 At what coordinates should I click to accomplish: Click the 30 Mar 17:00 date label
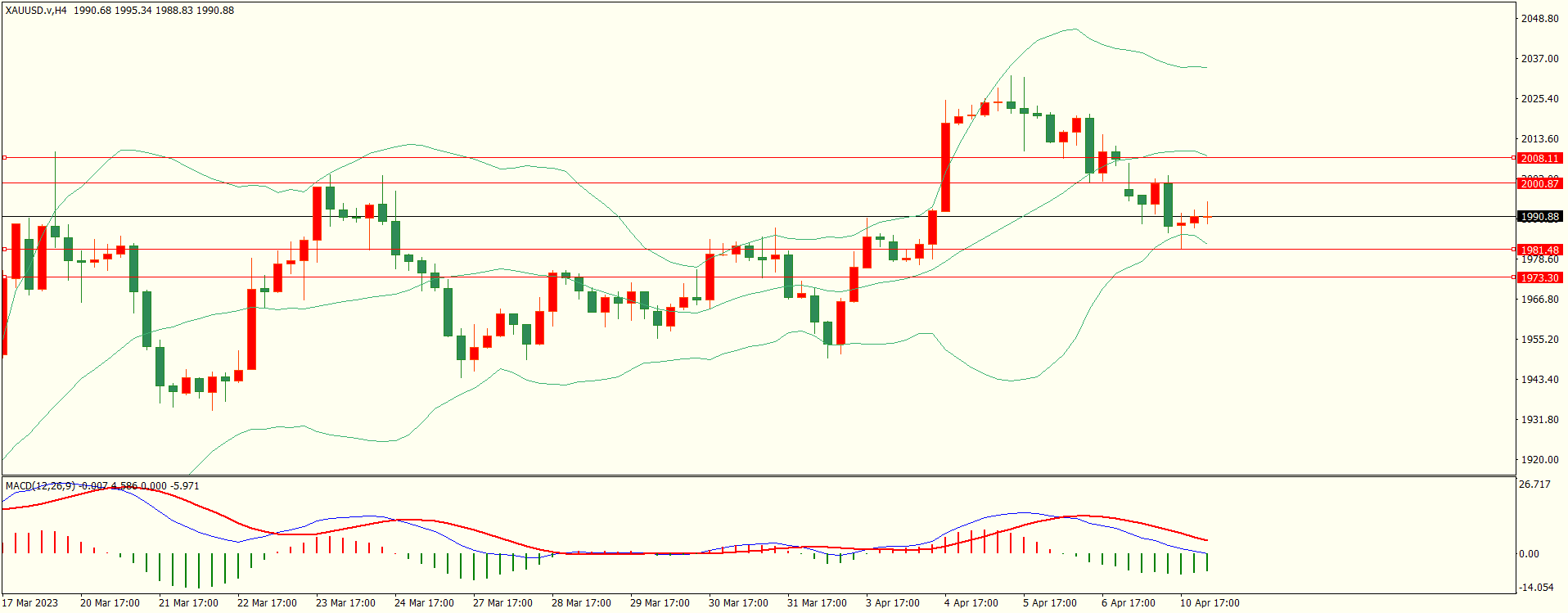pyautogui.click(x=739, y=603)
